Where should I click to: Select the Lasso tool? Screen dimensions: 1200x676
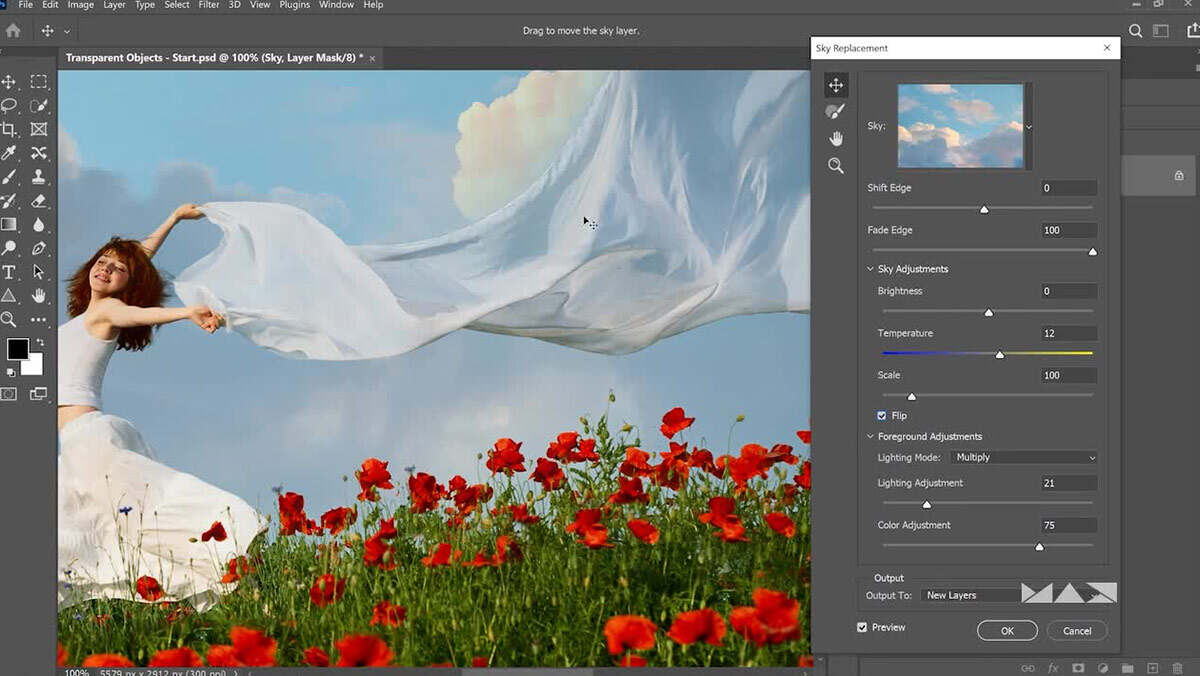[x=9, y=105]
